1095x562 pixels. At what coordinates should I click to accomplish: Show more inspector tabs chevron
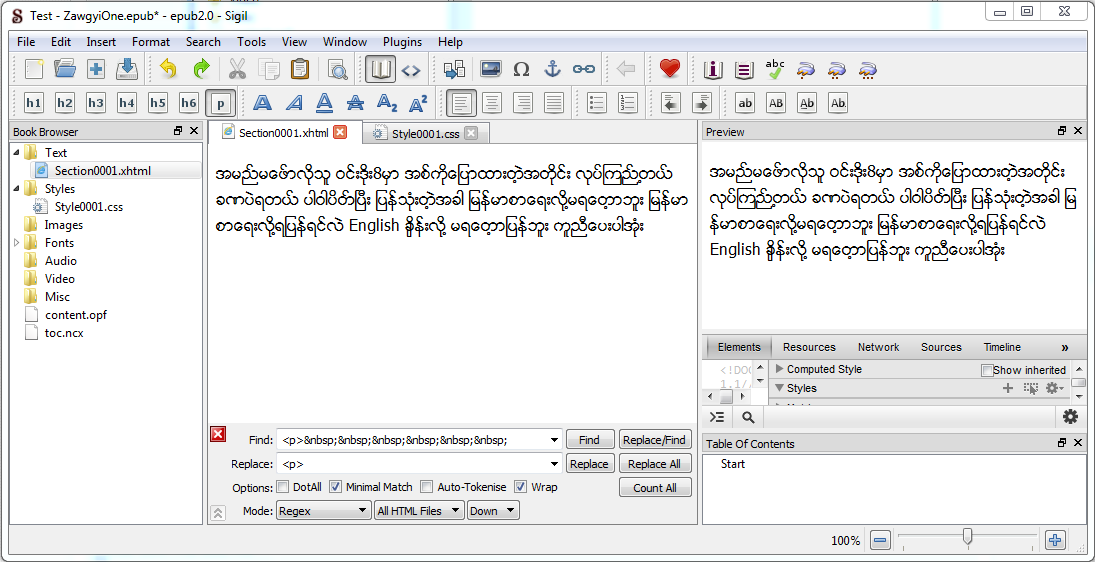(1064, 347)
